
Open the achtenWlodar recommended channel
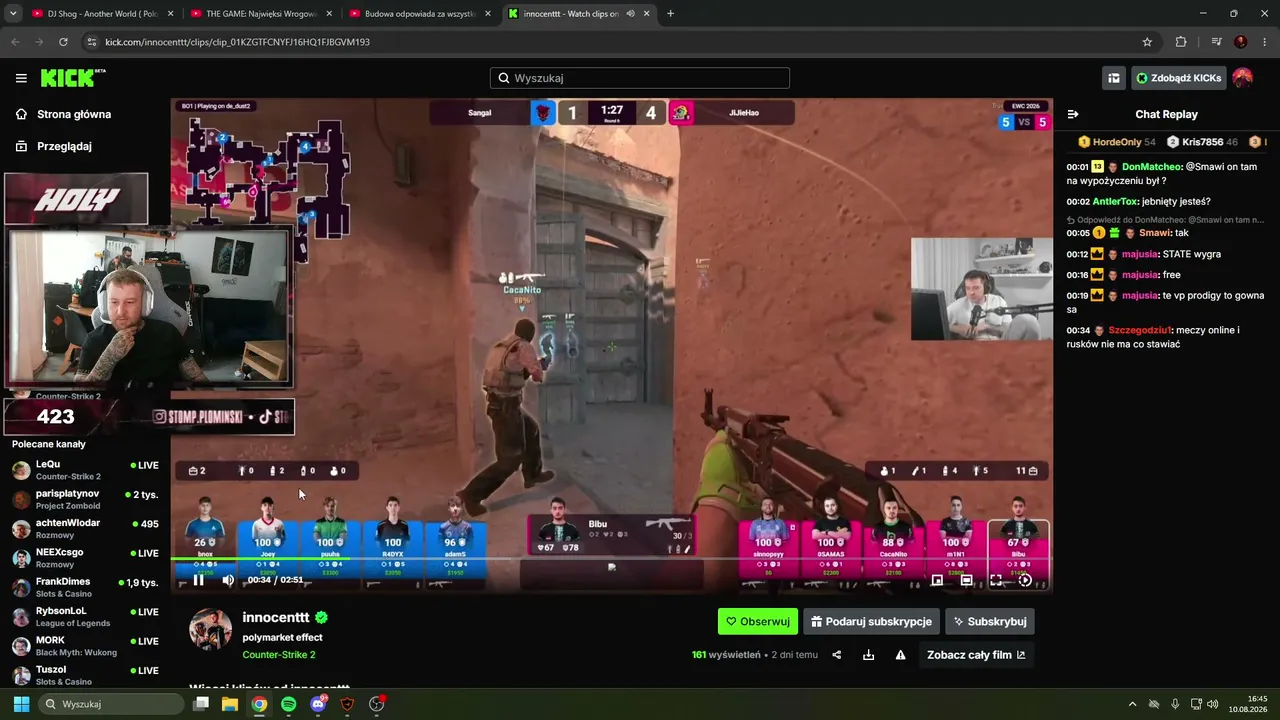coord(85,528)
